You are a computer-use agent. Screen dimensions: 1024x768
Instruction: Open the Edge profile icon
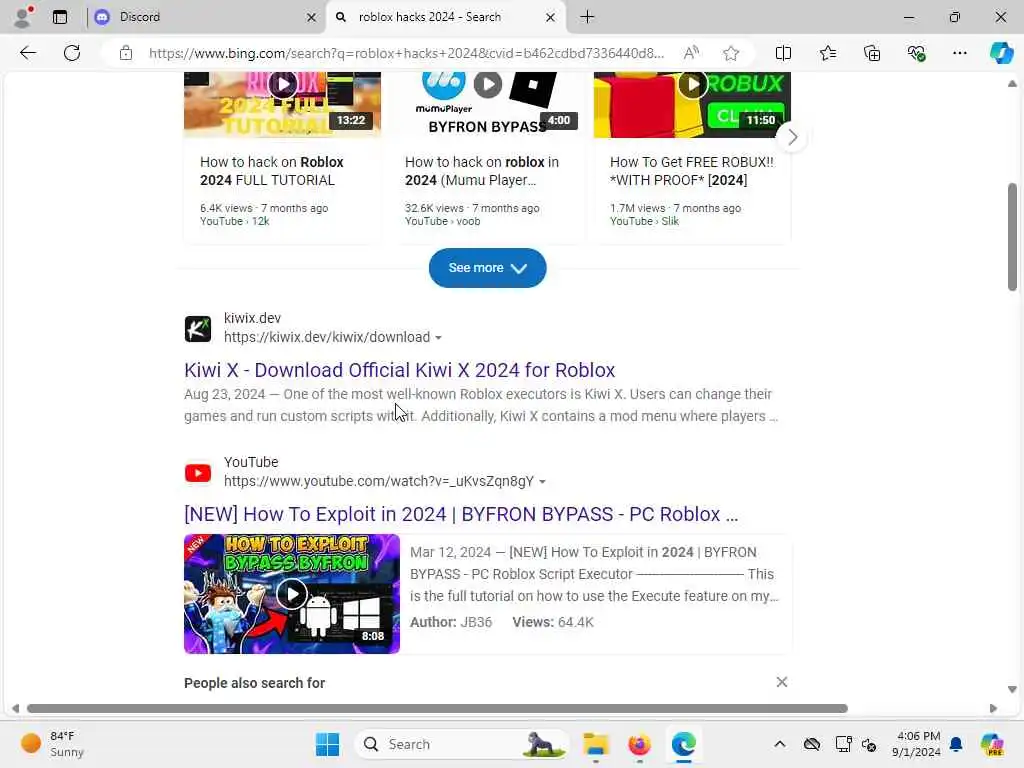(23, 17)
